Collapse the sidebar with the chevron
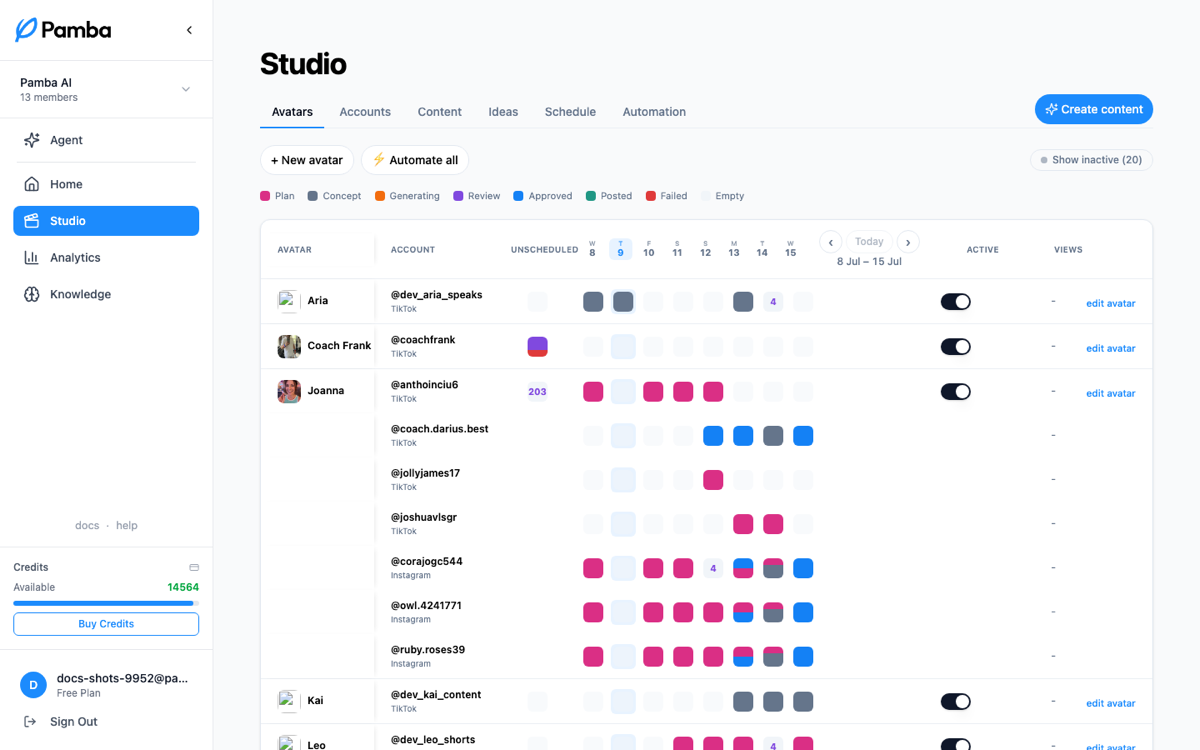This screenshot has height=750, width=1200. (x=189, y=30)
